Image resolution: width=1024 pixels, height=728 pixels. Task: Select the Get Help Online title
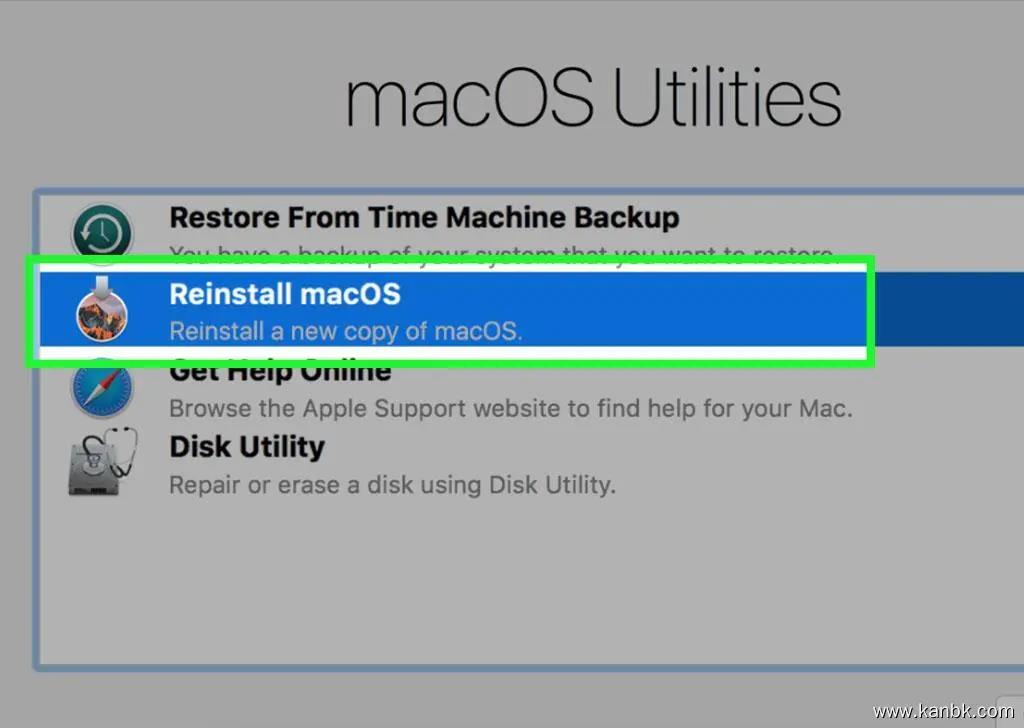click(x=280, y=374)
